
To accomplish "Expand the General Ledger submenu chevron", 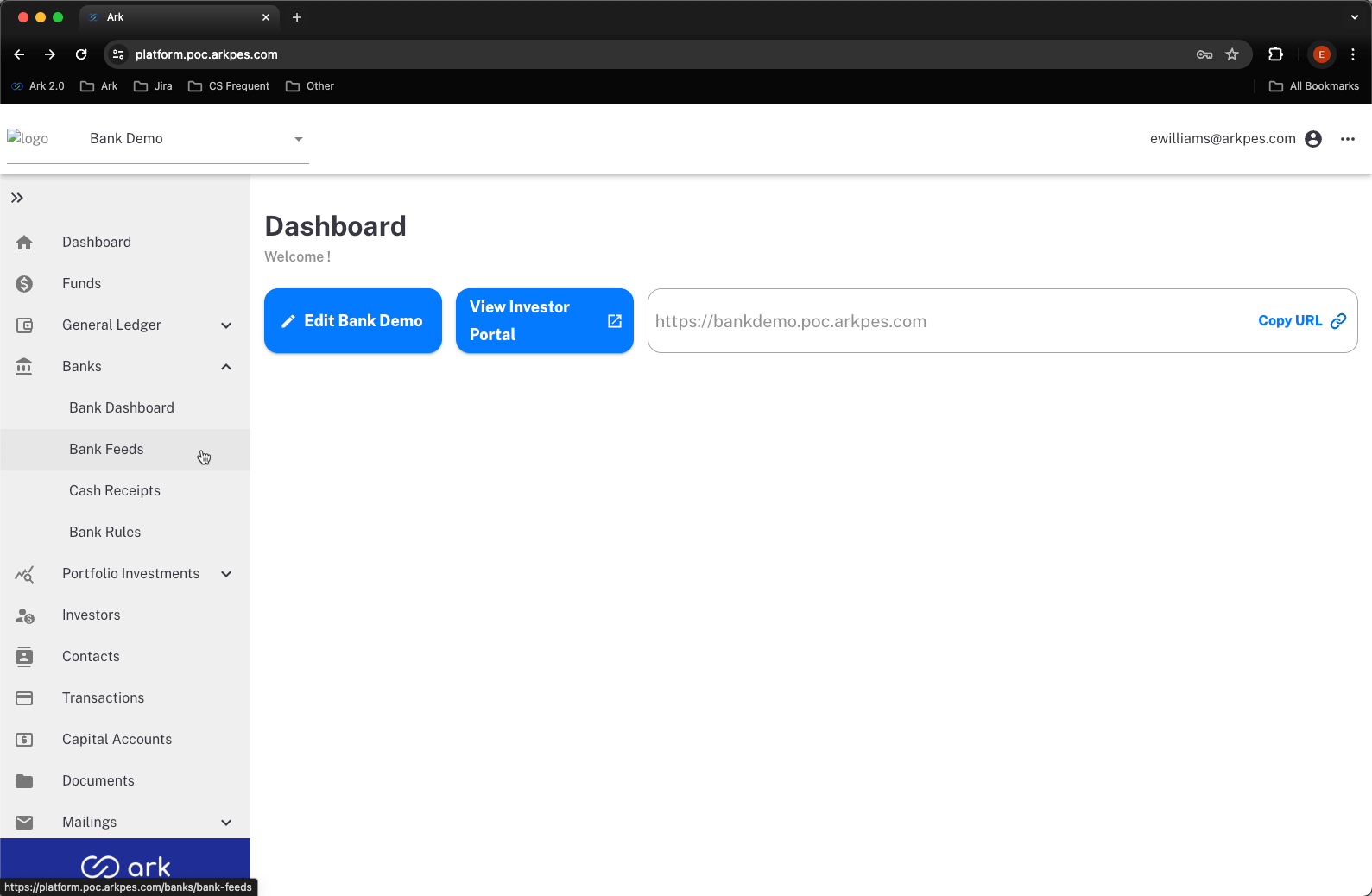I will click(226, 325).
